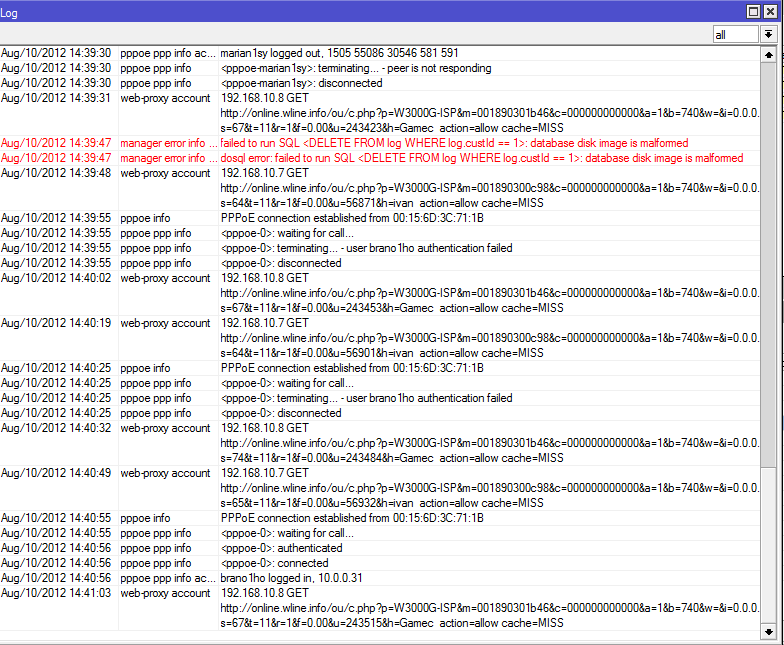Select the red 'dosql error' log line
Viewport: 784px width, 645px height.
(380, 158)
